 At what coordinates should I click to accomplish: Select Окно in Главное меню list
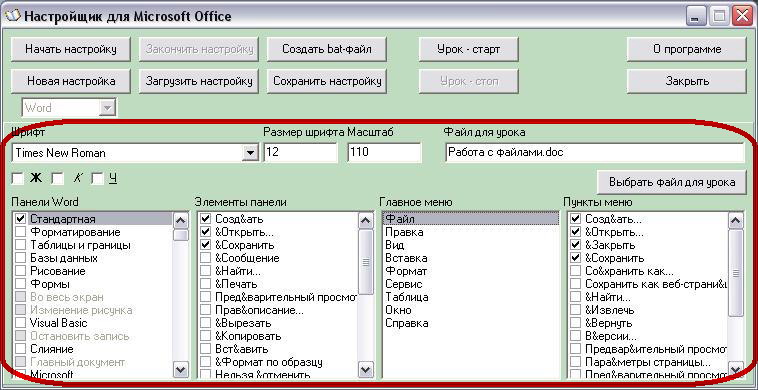coord(471,310)
